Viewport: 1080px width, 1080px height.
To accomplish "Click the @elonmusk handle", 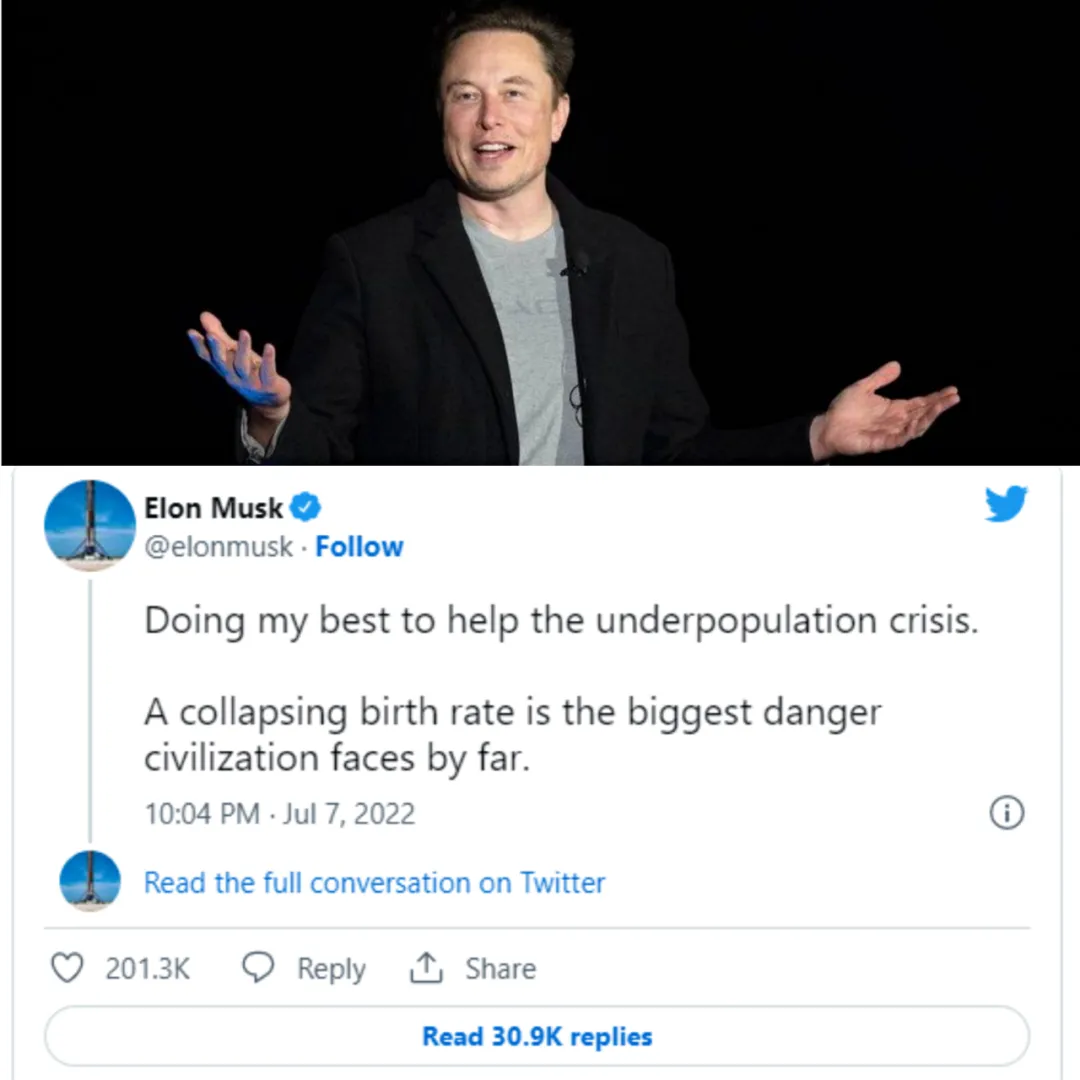I will click(218, 547).
